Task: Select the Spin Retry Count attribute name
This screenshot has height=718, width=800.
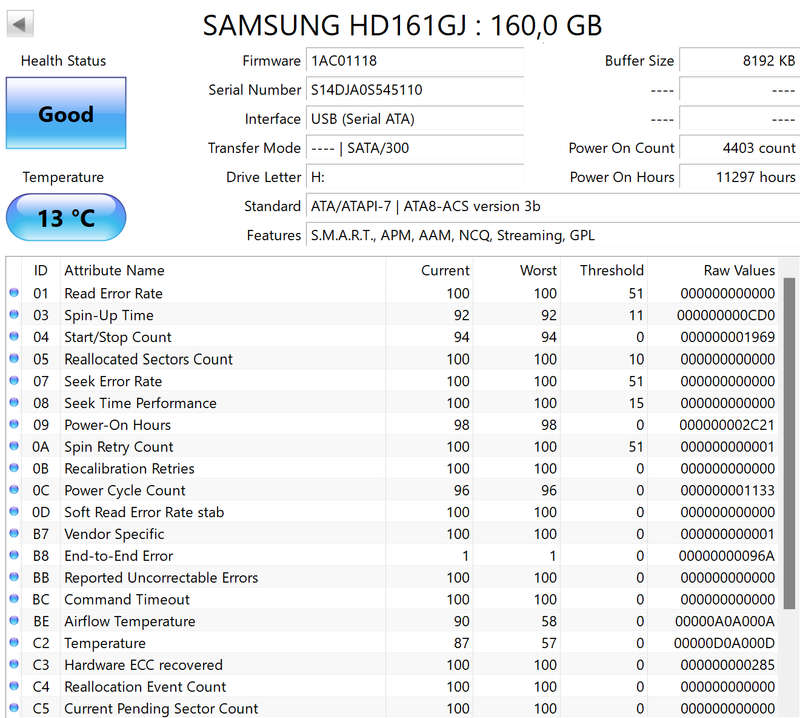Action: [119, 447]
